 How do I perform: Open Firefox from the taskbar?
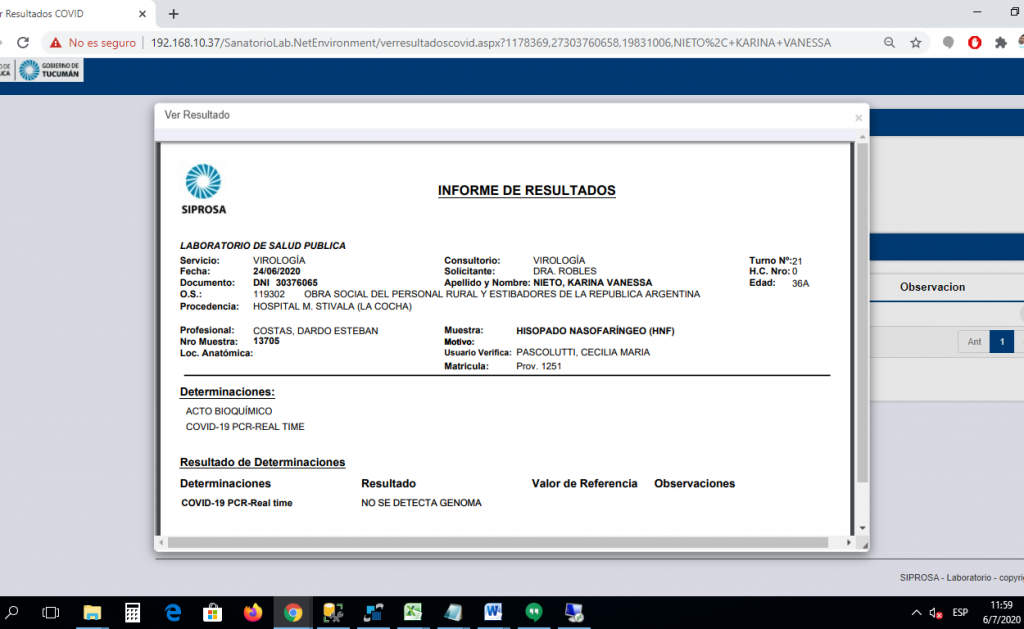click(252, 612)
